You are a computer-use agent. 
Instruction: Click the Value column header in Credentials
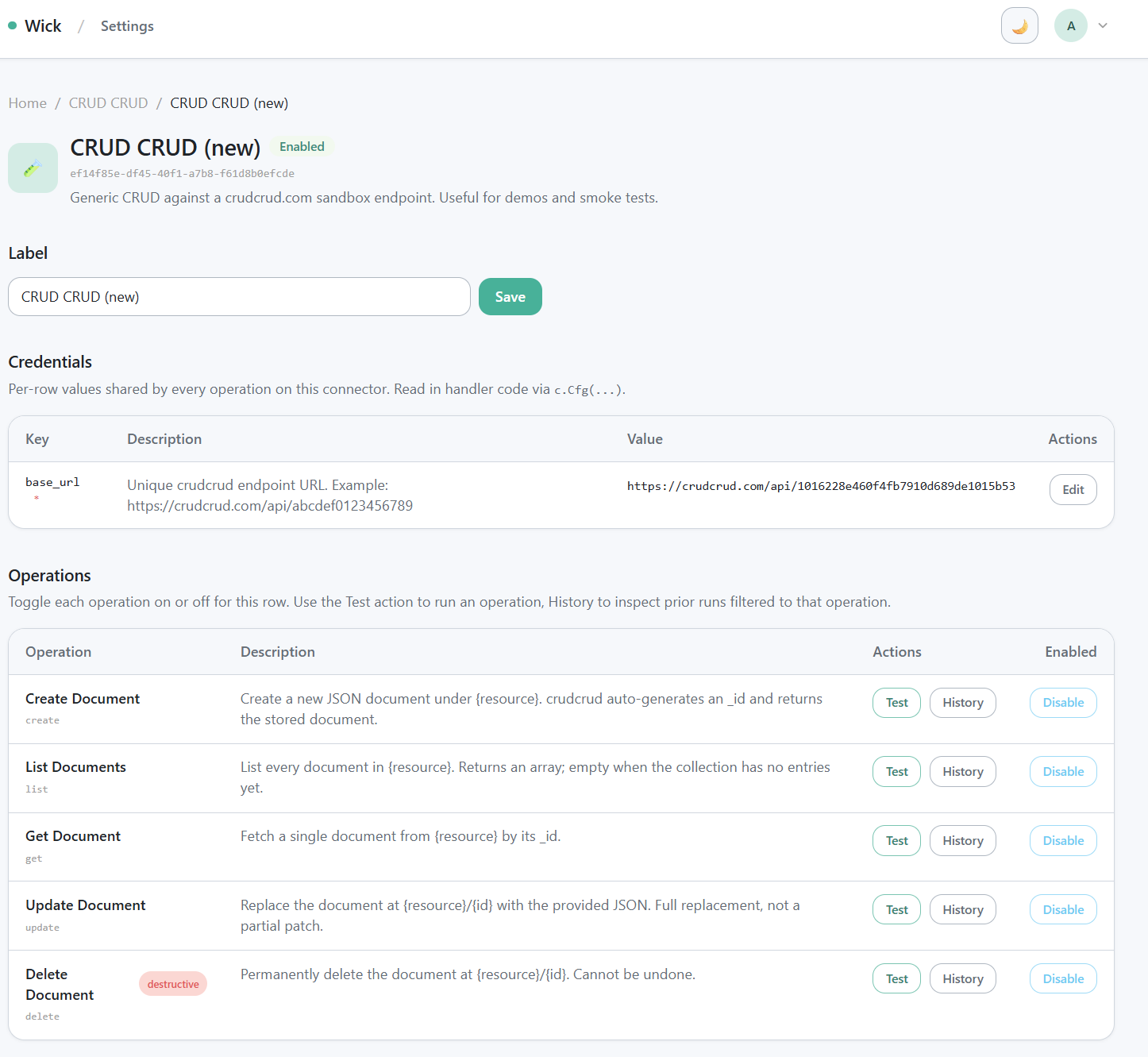click(645, 439)
